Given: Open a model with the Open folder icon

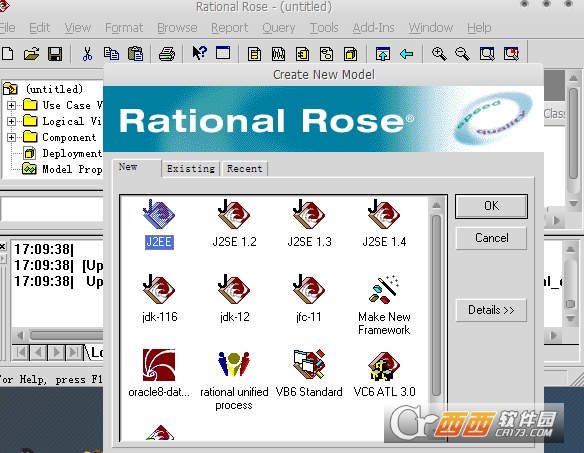Looking at the screenshot, I should tap(31, 54).
